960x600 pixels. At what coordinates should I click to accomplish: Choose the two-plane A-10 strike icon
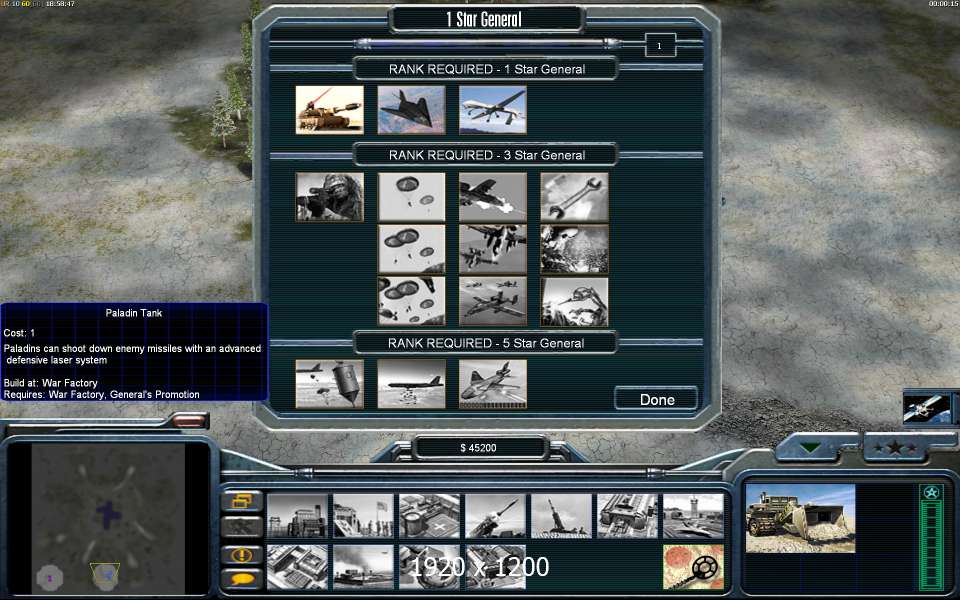tap(492, 249)
